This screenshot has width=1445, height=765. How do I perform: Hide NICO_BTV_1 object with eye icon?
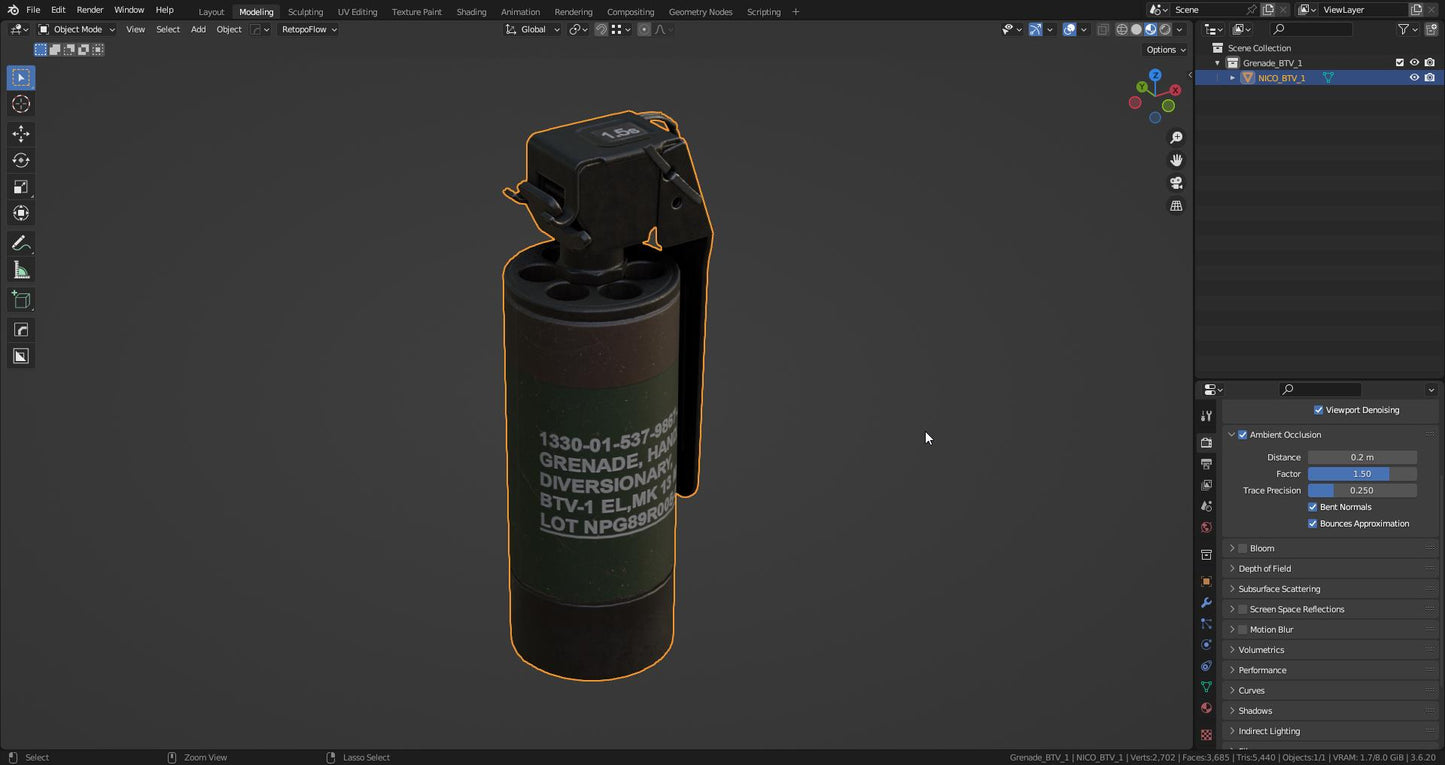[x=1414, y=78]
